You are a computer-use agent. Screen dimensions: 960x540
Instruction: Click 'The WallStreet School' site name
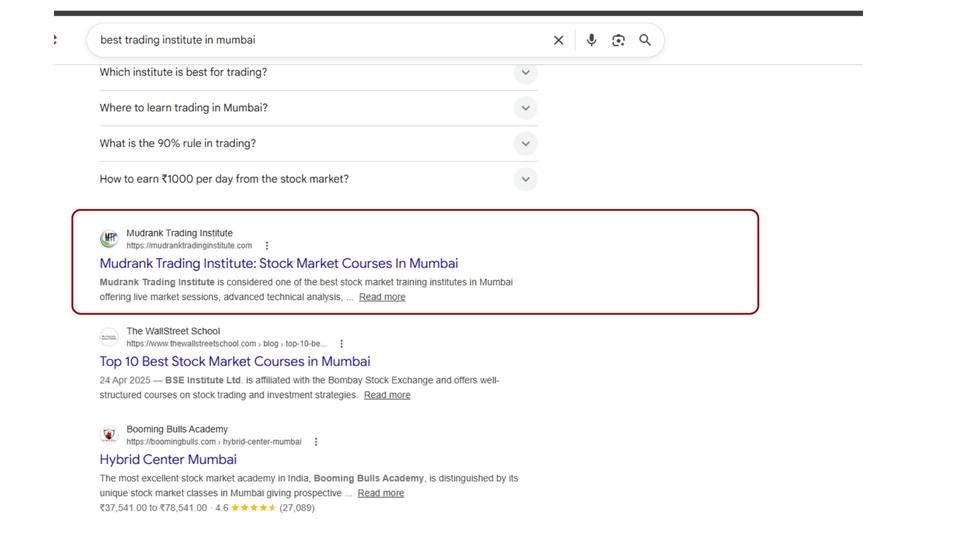[173, 331]
